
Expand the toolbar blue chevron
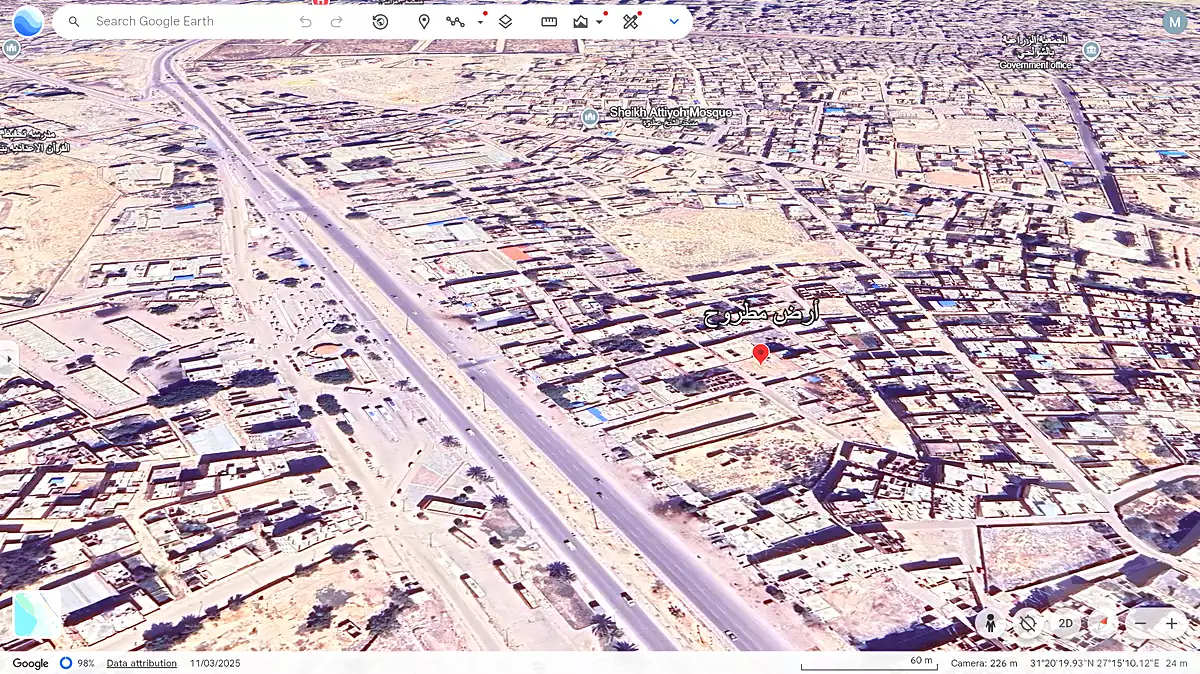tap(674, 21)
